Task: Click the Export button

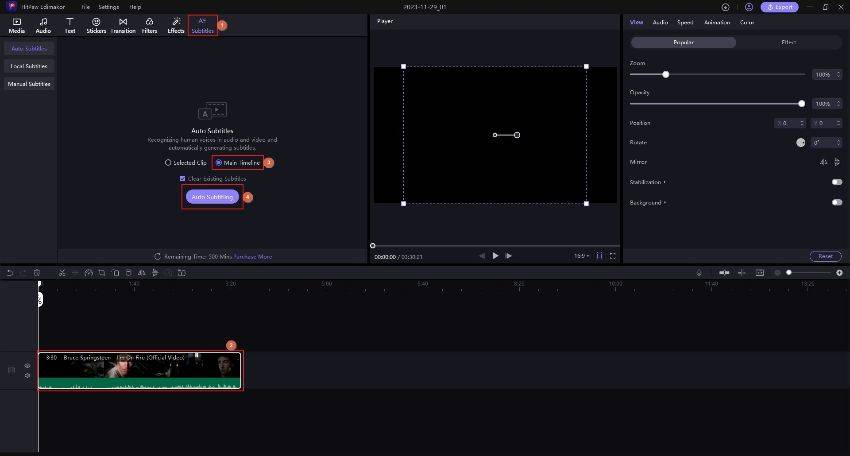Action: click(x=779, y=7)
